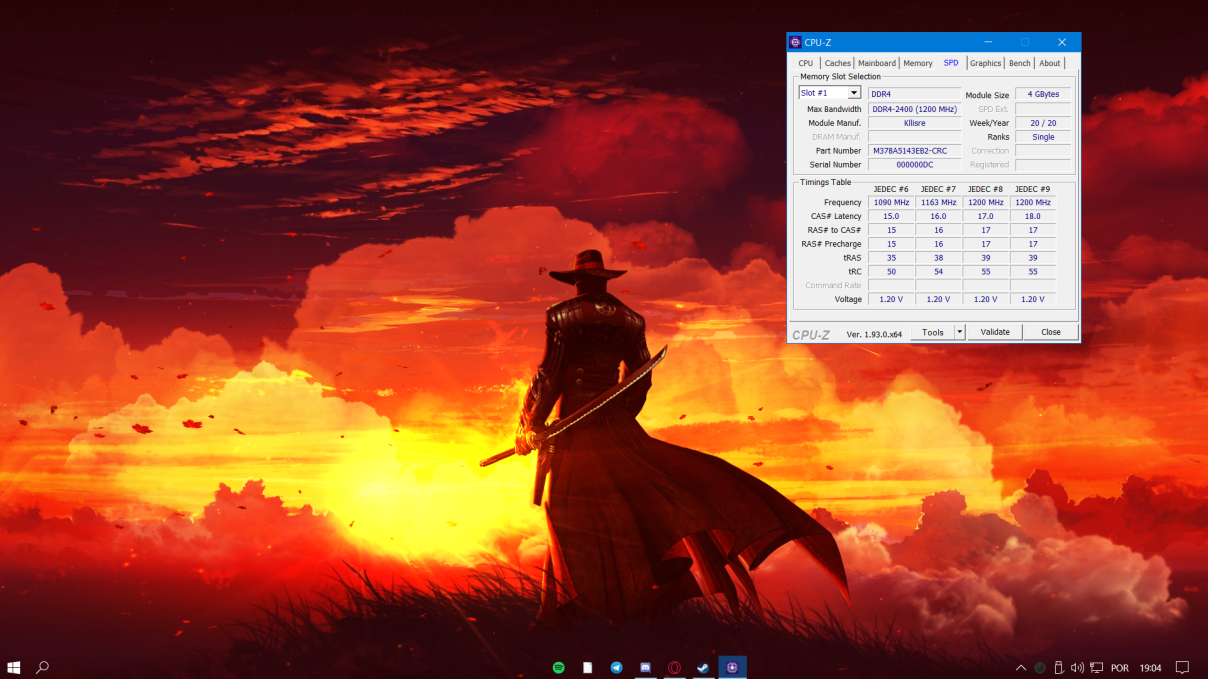The height and width of the screenshot is (679, 1208).
Task: Click the tRAS value 38
Action: point(938,258)
